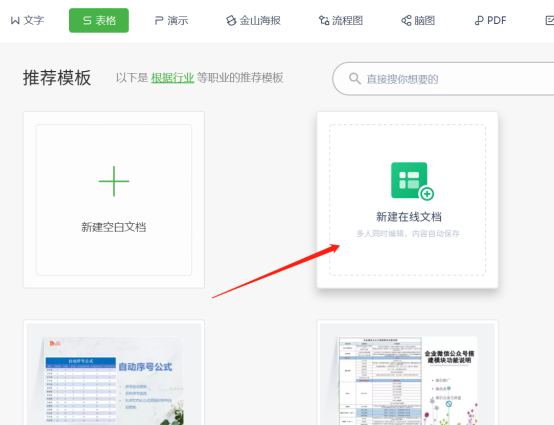The width and height of the screenshot is (554, 425).
Task: Click the partially visible tab icon after PDF
Action: [x=550, y=20]
